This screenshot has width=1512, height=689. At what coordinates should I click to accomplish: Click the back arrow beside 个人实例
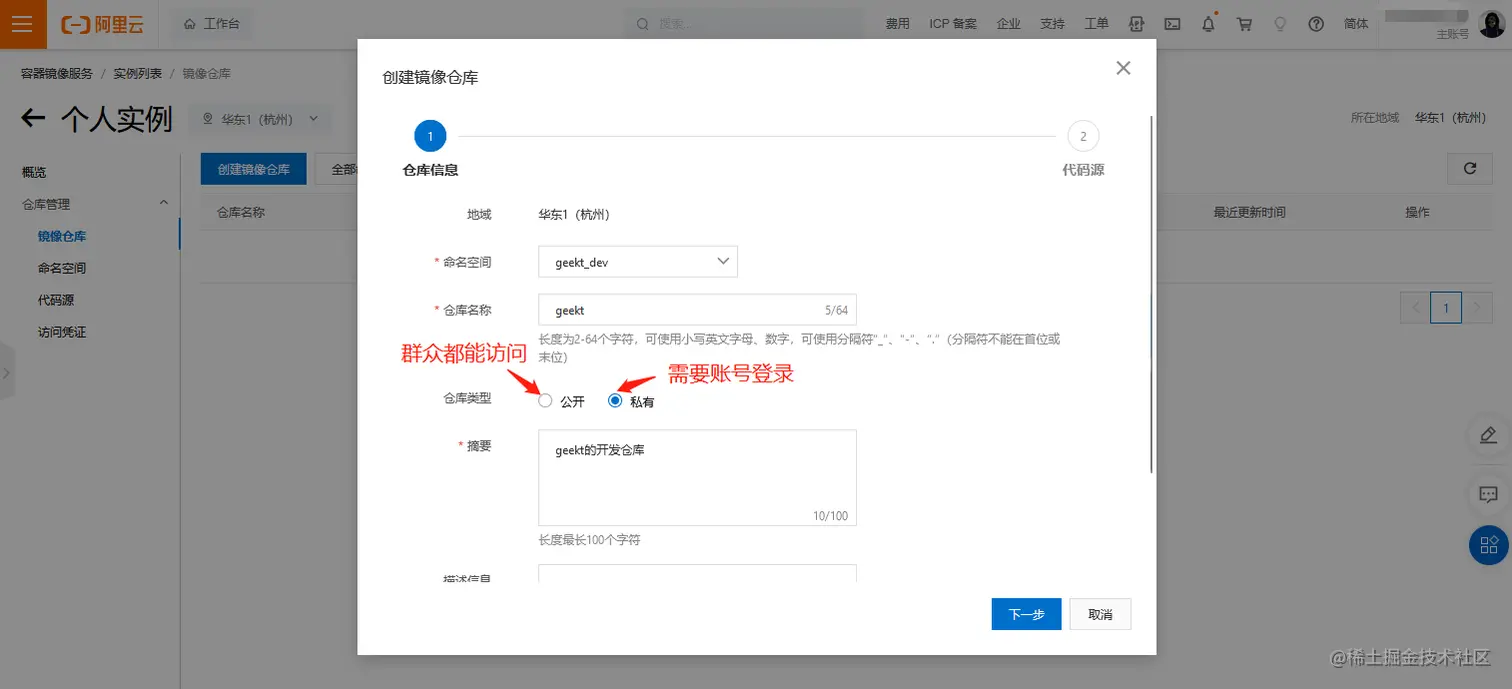pos(33,119)
